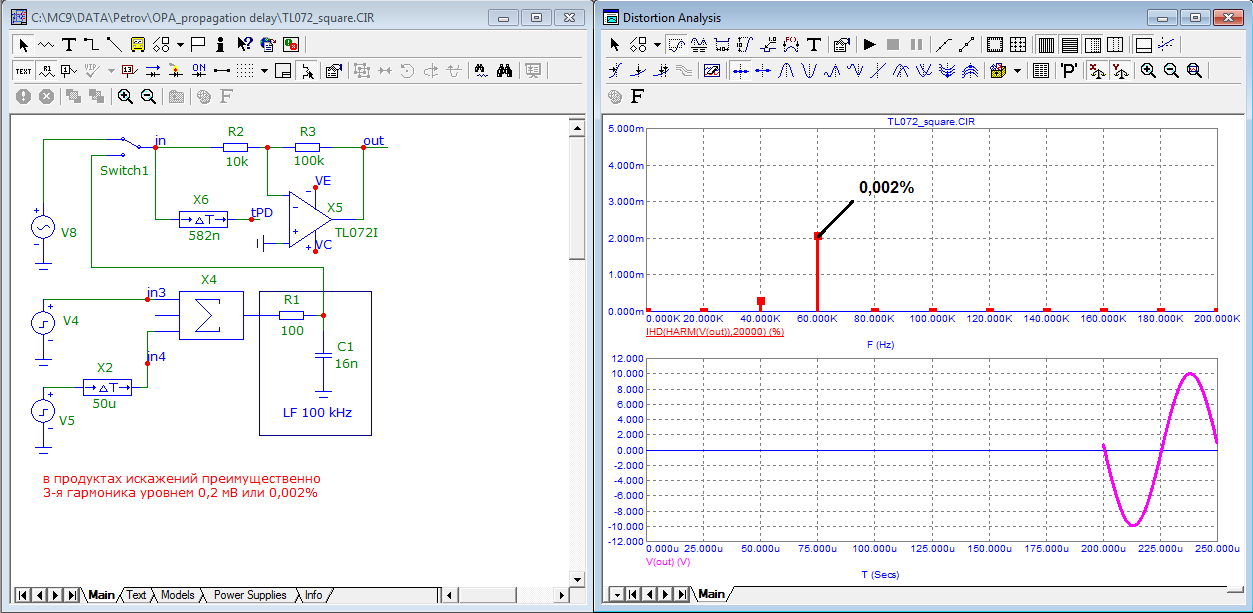Click the Wire drawing tool
This screenshot has width=1253, height=613.
pyautogui.click(x=91, y=44)
